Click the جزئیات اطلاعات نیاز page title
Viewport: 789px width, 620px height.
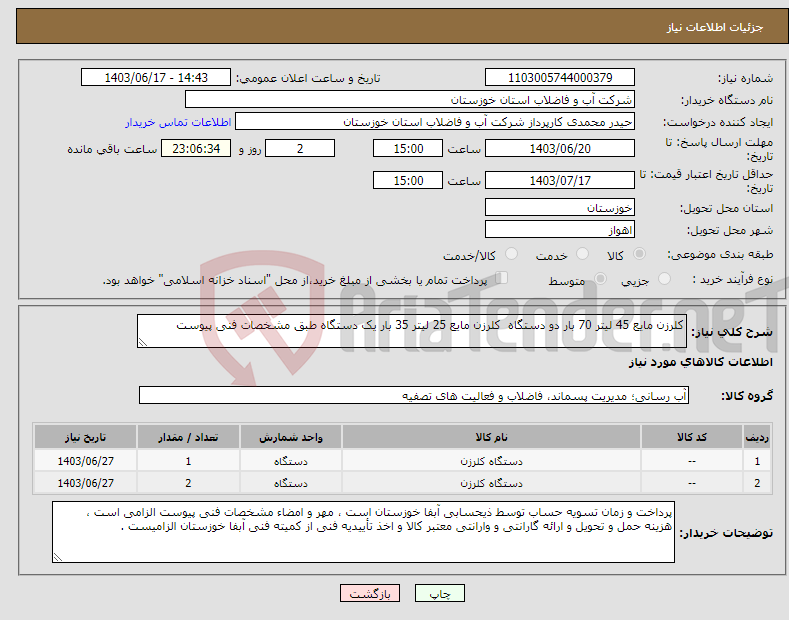point(715,27)
